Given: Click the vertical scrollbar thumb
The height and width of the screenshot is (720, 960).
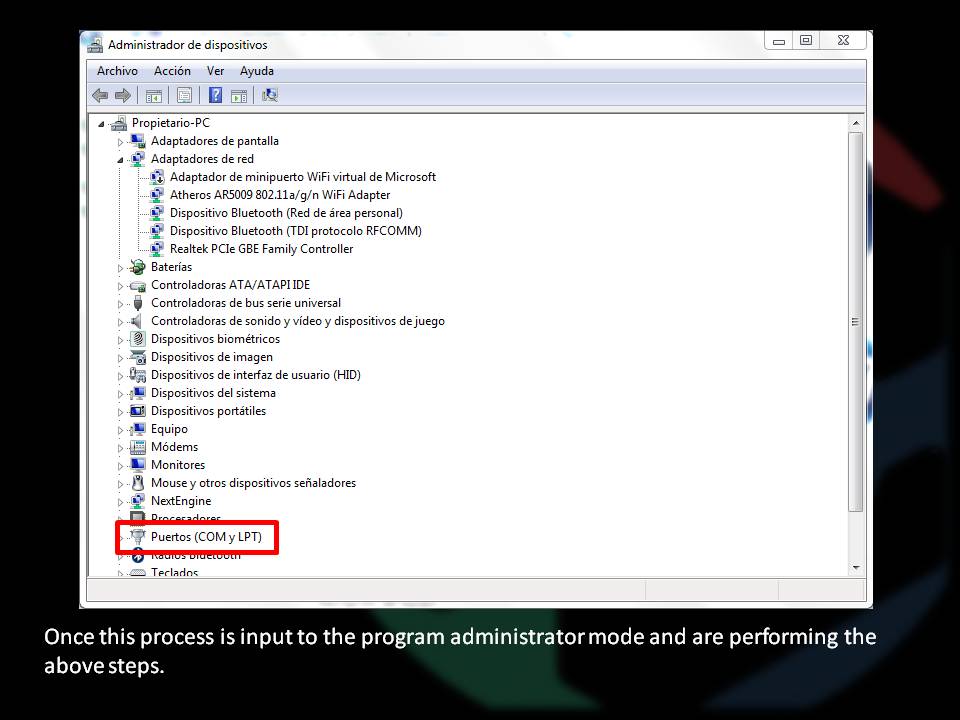Looking at the screenshot, I should click(856, 321).
